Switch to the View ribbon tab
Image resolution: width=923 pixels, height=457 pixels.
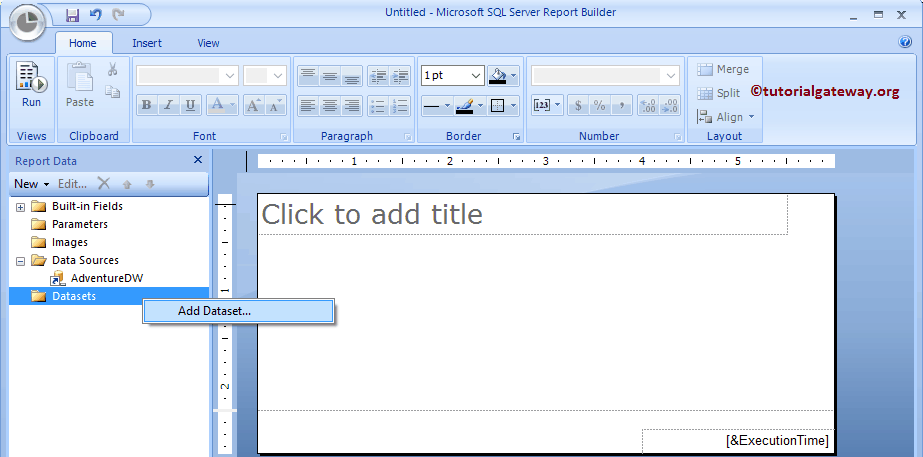(x=208, y=43)
